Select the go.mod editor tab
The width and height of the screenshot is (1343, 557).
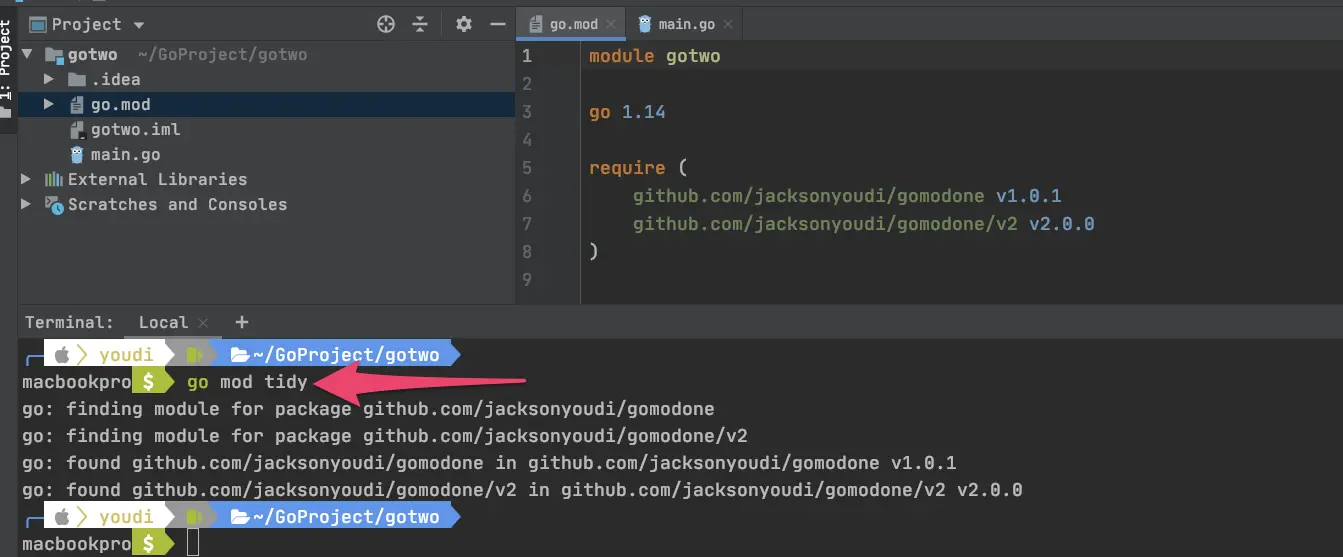573,24
